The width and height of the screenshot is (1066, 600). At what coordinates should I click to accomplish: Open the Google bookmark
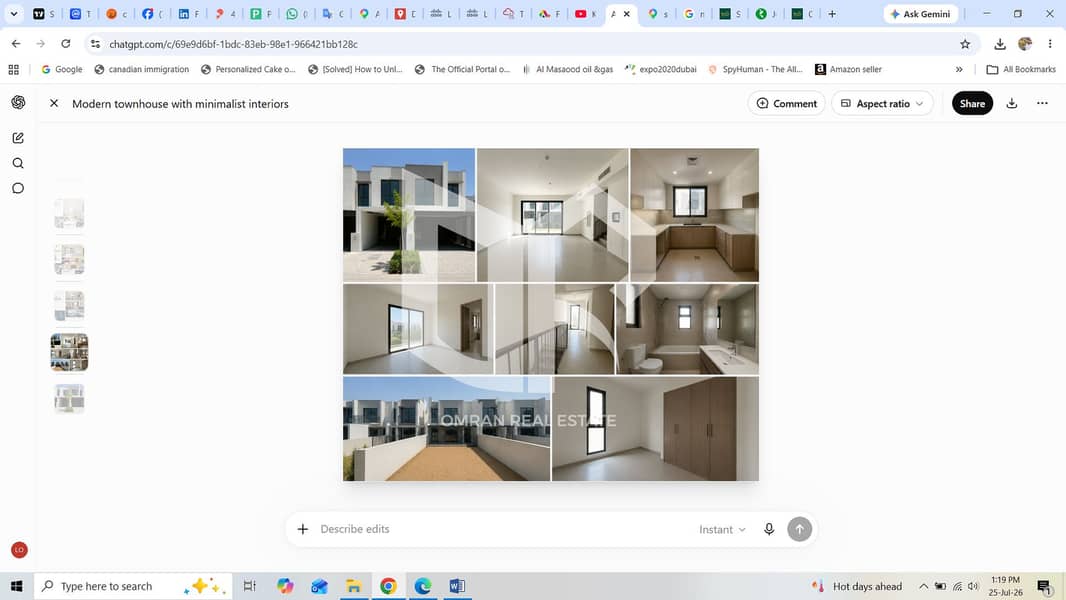pyautogui.click(x=62, y=69)
